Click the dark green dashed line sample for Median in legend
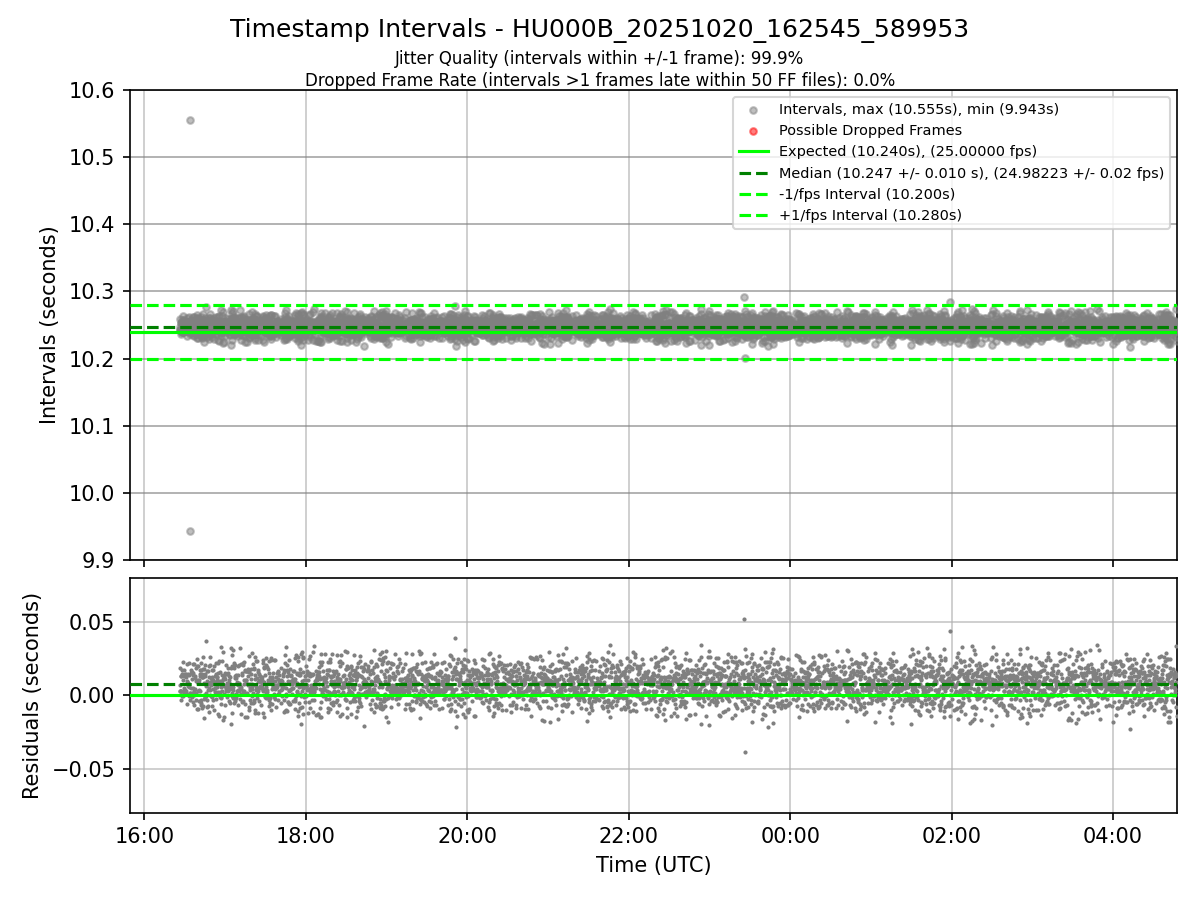Viewport: 1200px width, 900px height. 754,173
